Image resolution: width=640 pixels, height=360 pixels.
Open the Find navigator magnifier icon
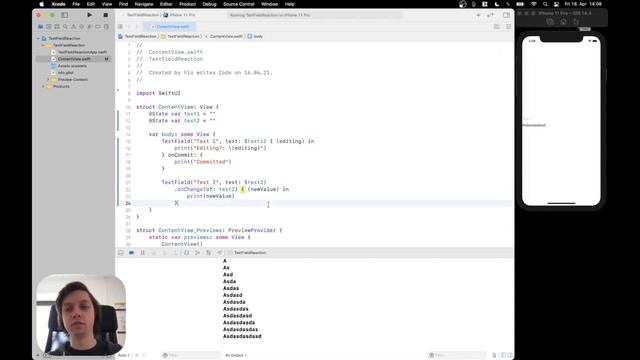65,27
